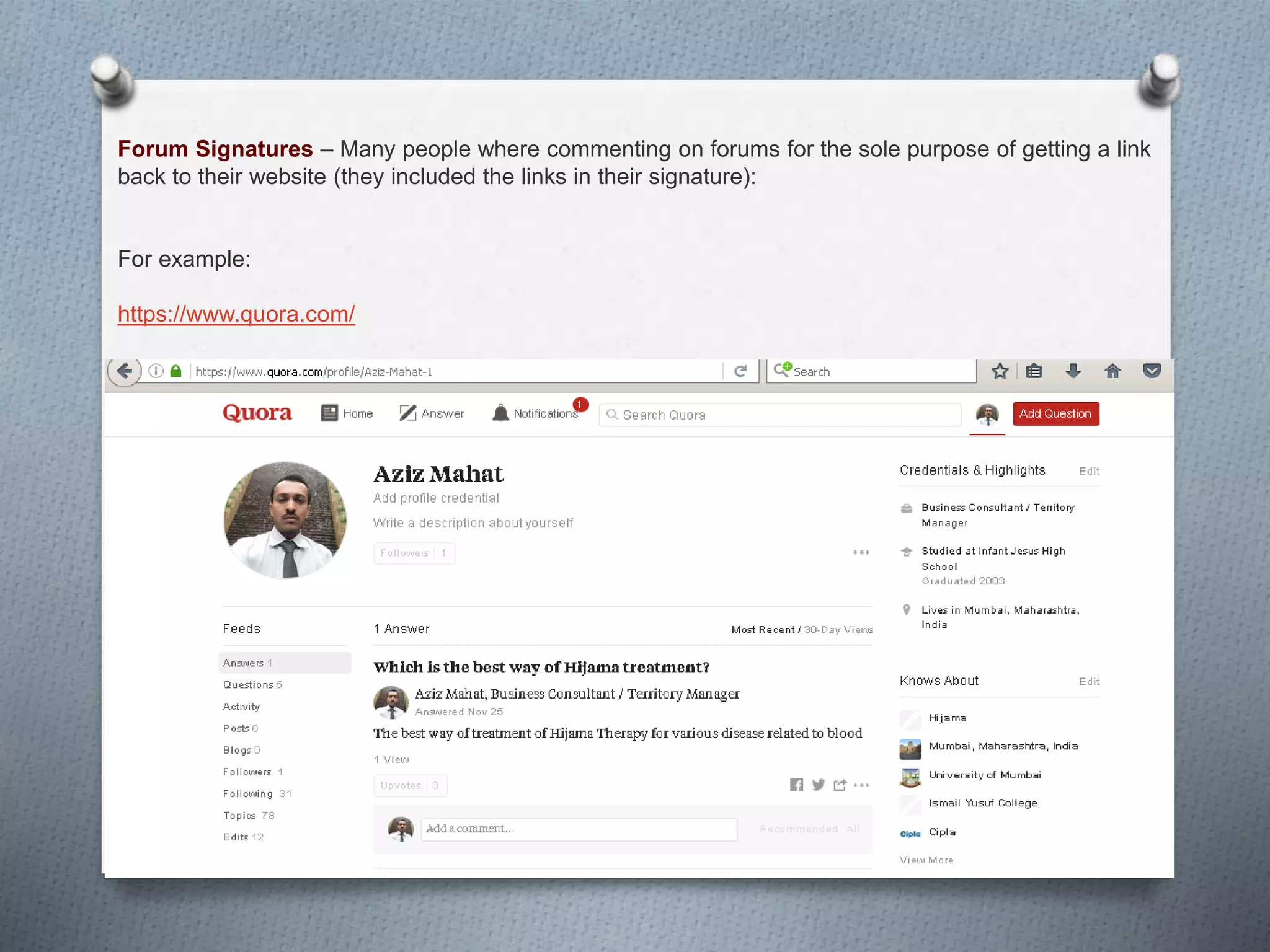1270x952 pixels.
Task: Click the University of Mumbai topic icon
Action: point(910,777)
